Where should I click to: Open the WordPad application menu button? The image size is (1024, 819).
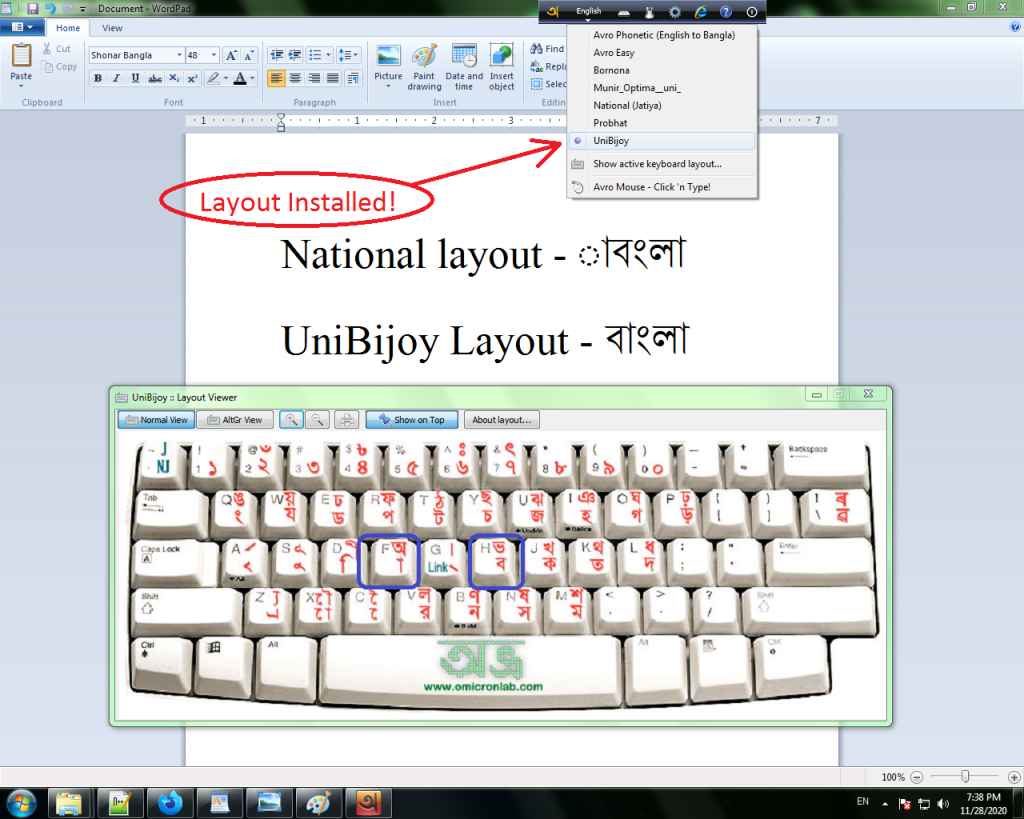tap(22, 27)
